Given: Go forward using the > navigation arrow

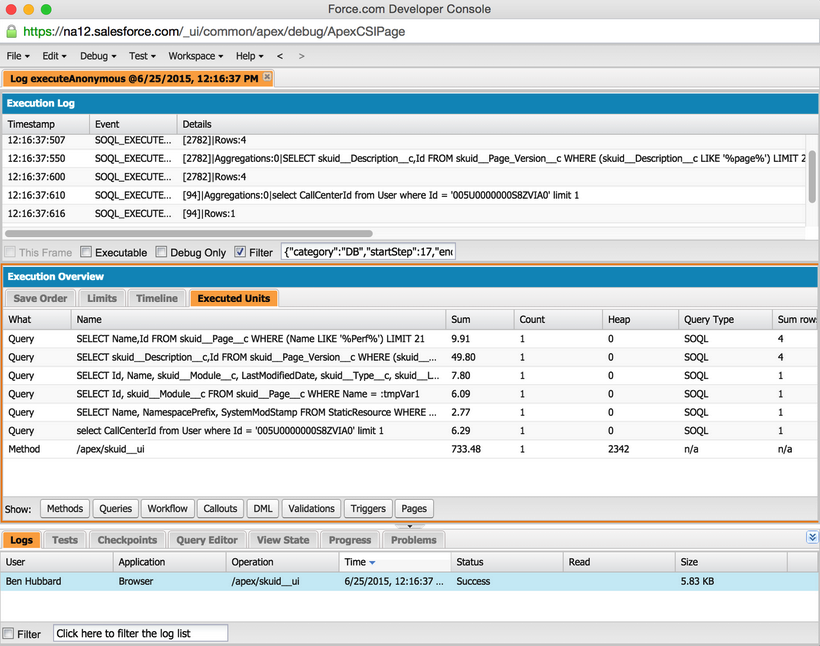Looking at the screenshot, I should pyautogui.click(x=302, y=56).
